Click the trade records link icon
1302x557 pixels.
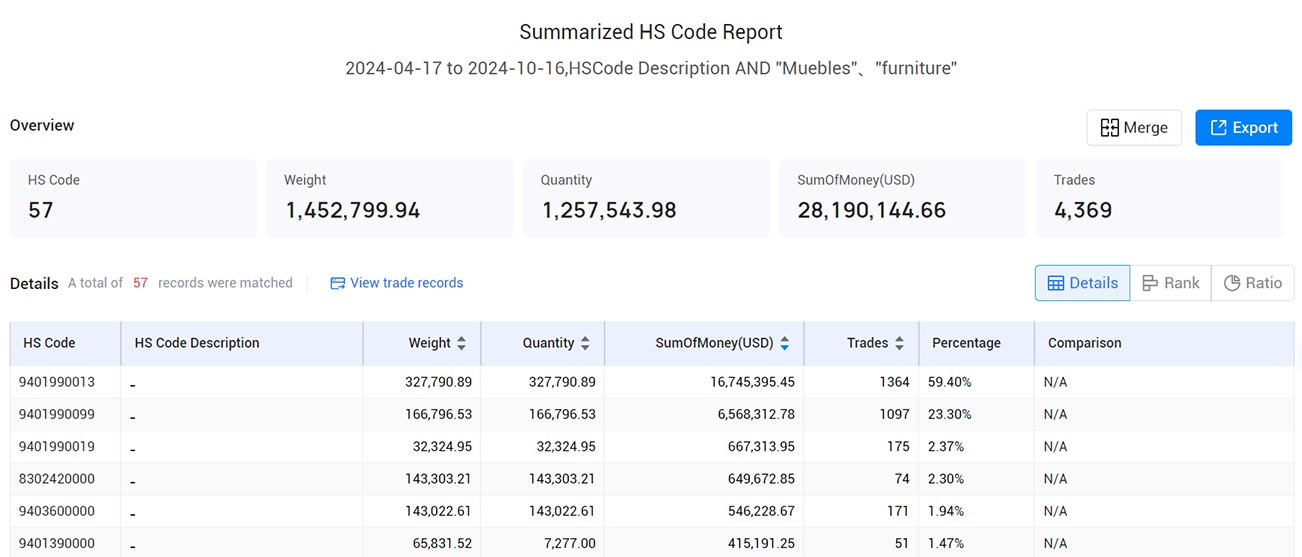pyautogui.click(x=338, y=283)
